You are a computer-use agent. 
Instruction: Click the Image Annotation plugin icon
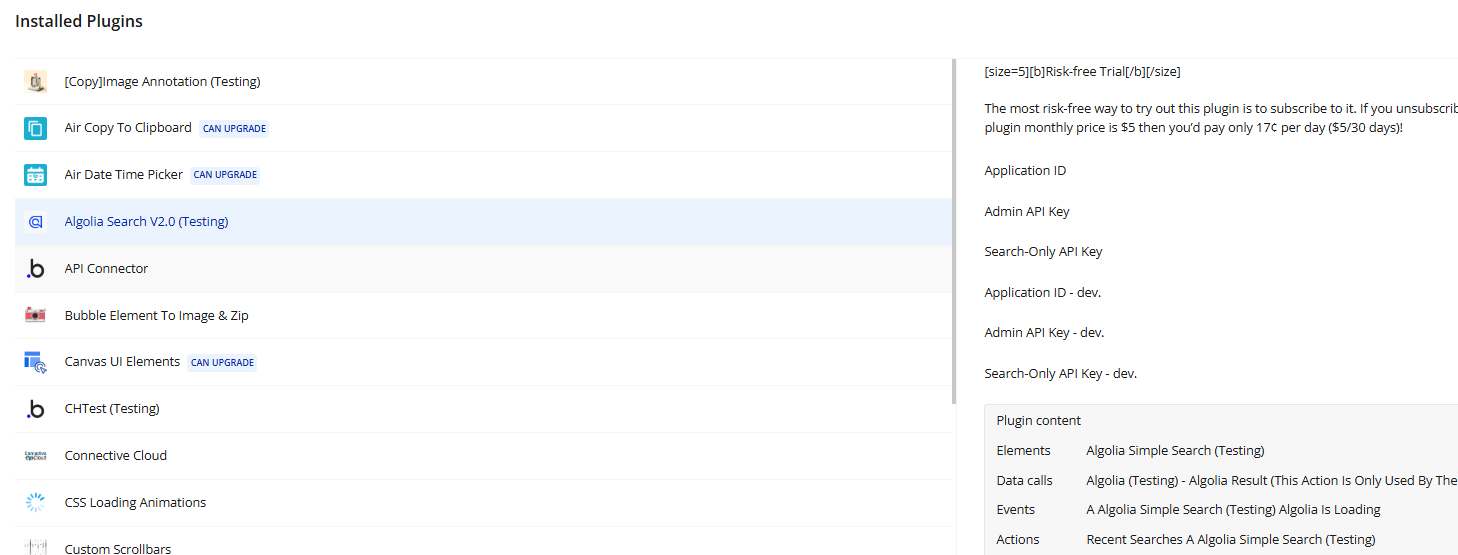coord(36,82)
